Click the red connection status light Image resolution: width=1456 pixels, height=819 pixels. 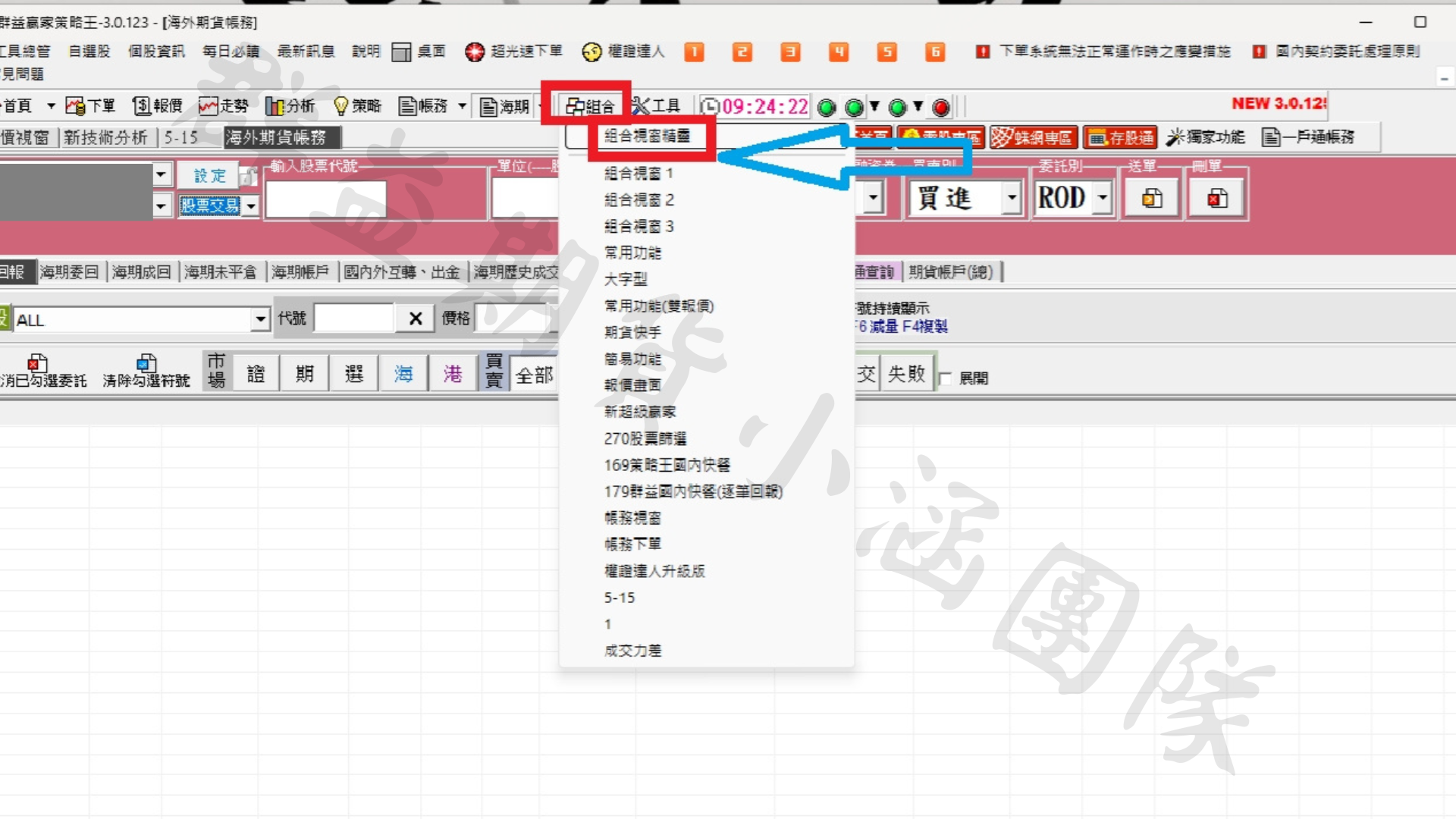click(940, 108)
